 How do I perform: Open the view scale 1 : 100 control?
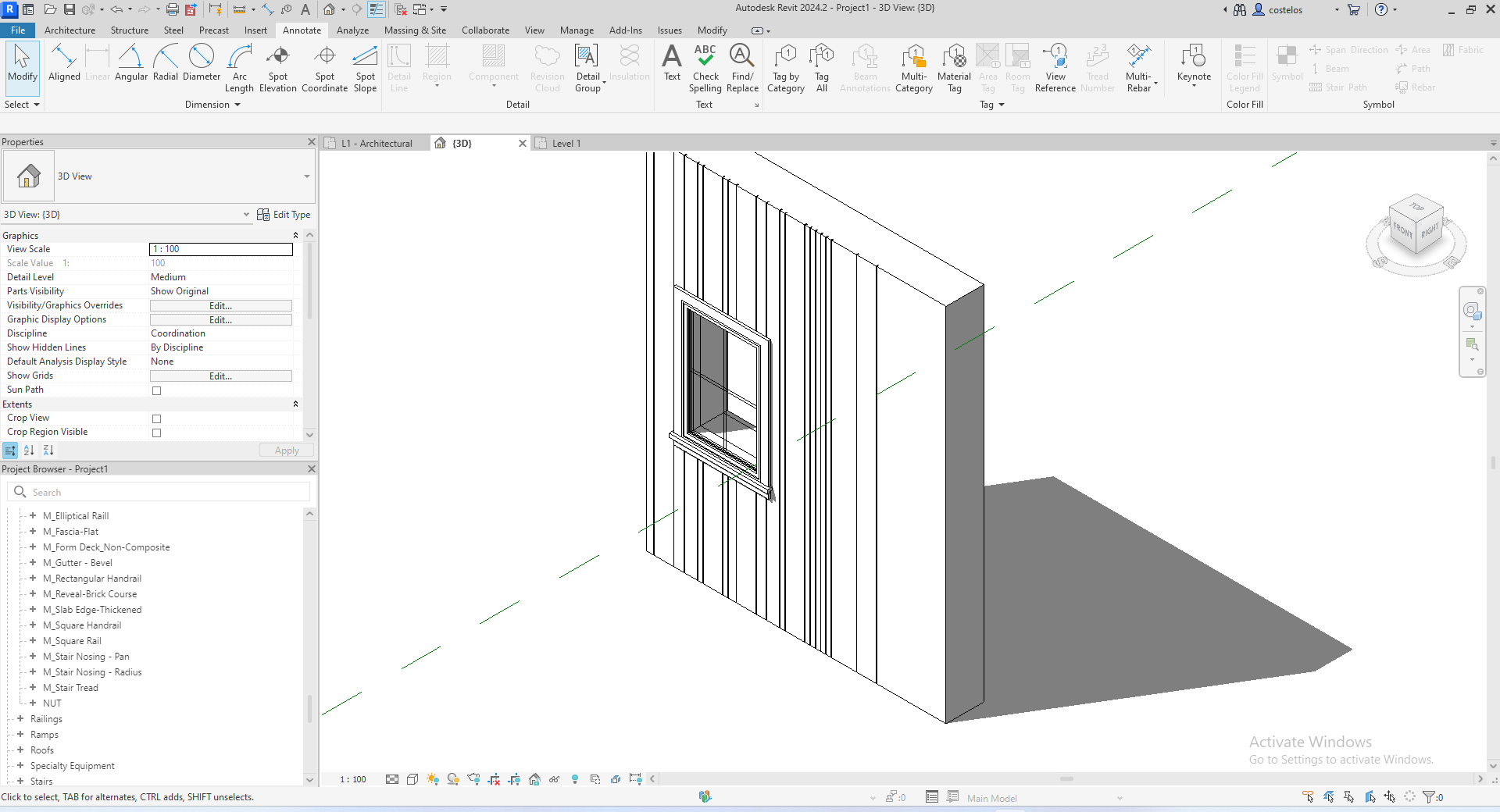(353, 779)
